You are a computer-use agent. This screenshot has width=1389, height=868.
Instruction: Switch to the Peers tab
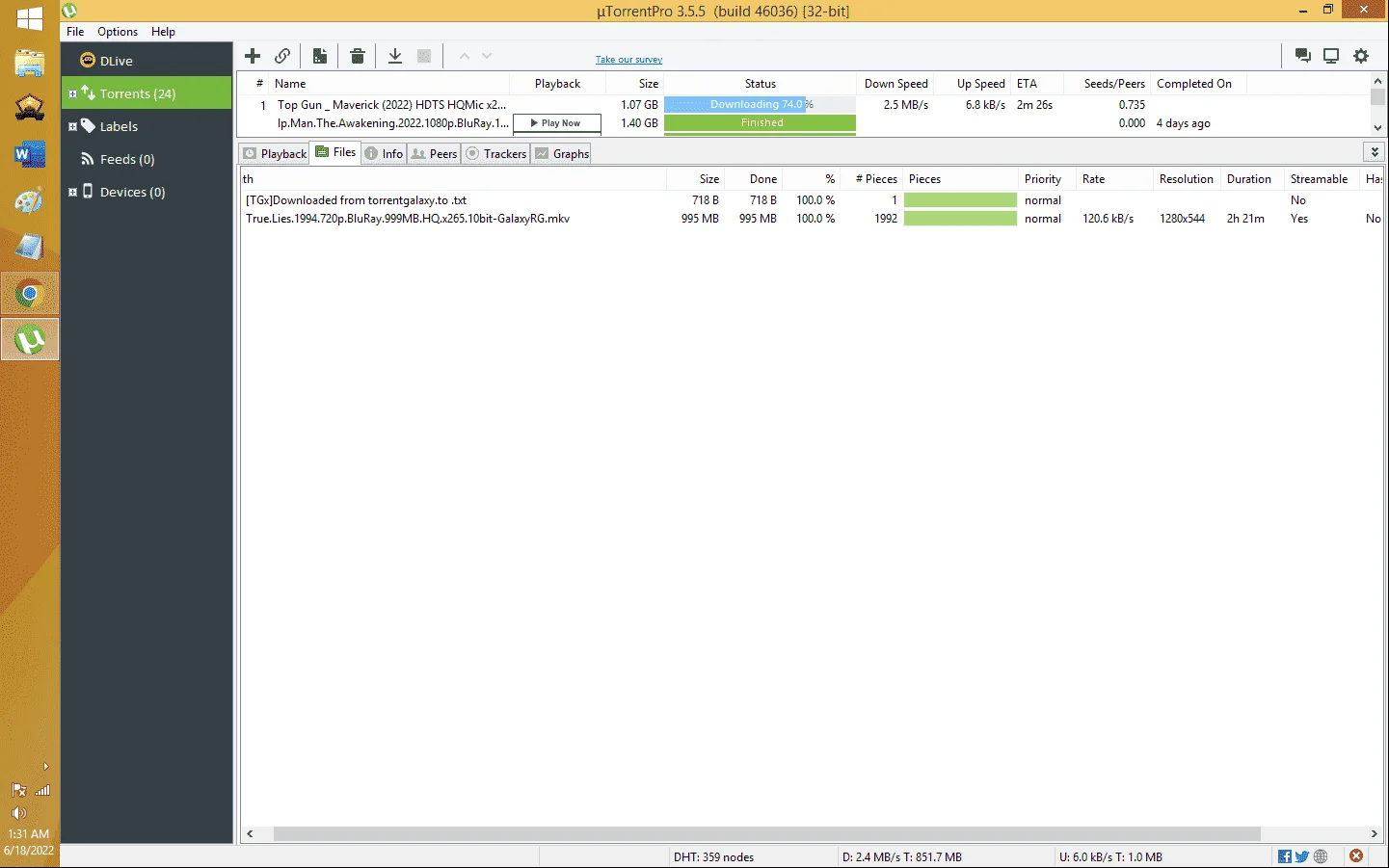tap(434, 154)
